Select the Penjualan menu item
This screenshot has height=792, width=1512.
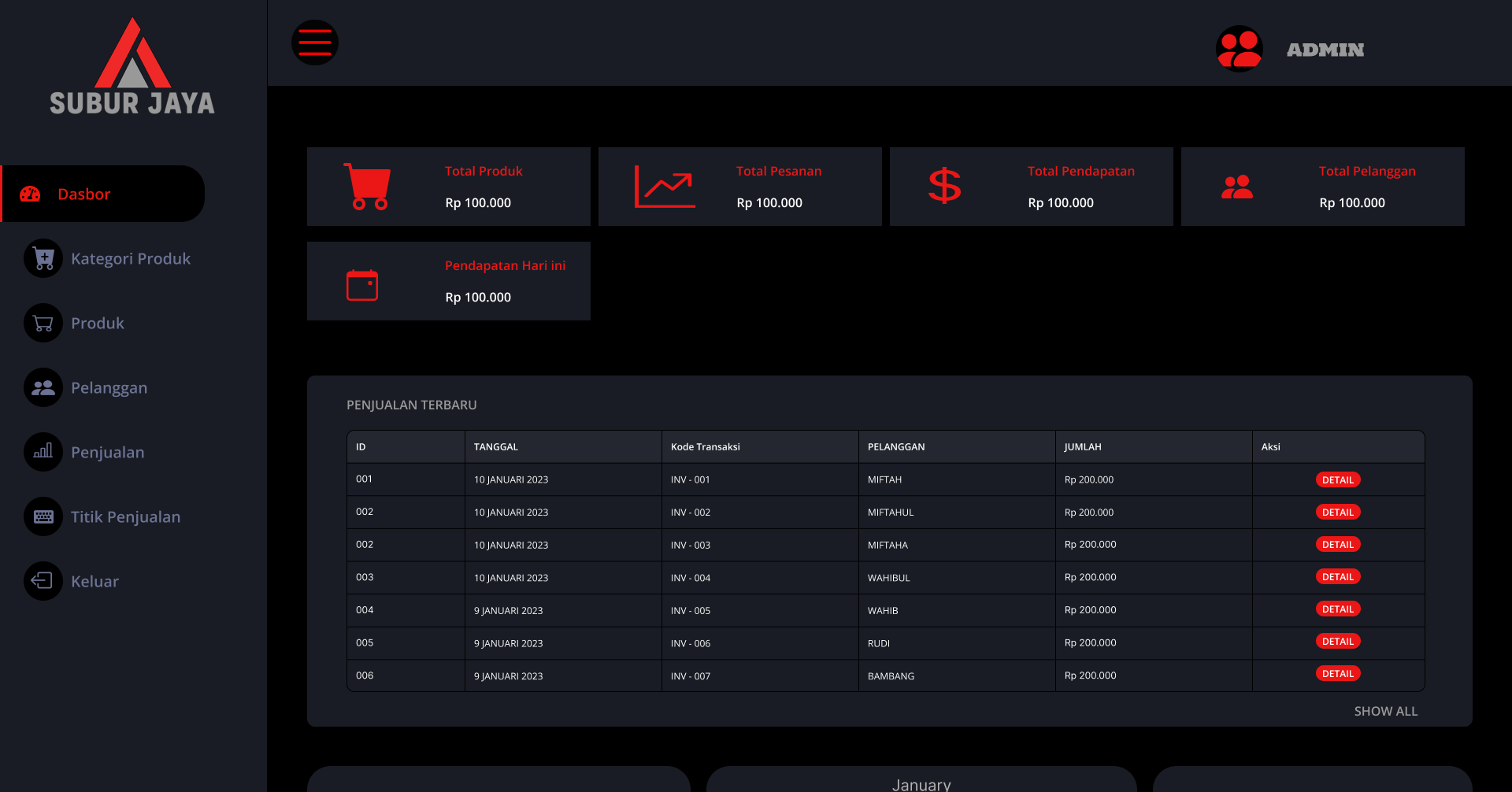click(x=108, y=452)
